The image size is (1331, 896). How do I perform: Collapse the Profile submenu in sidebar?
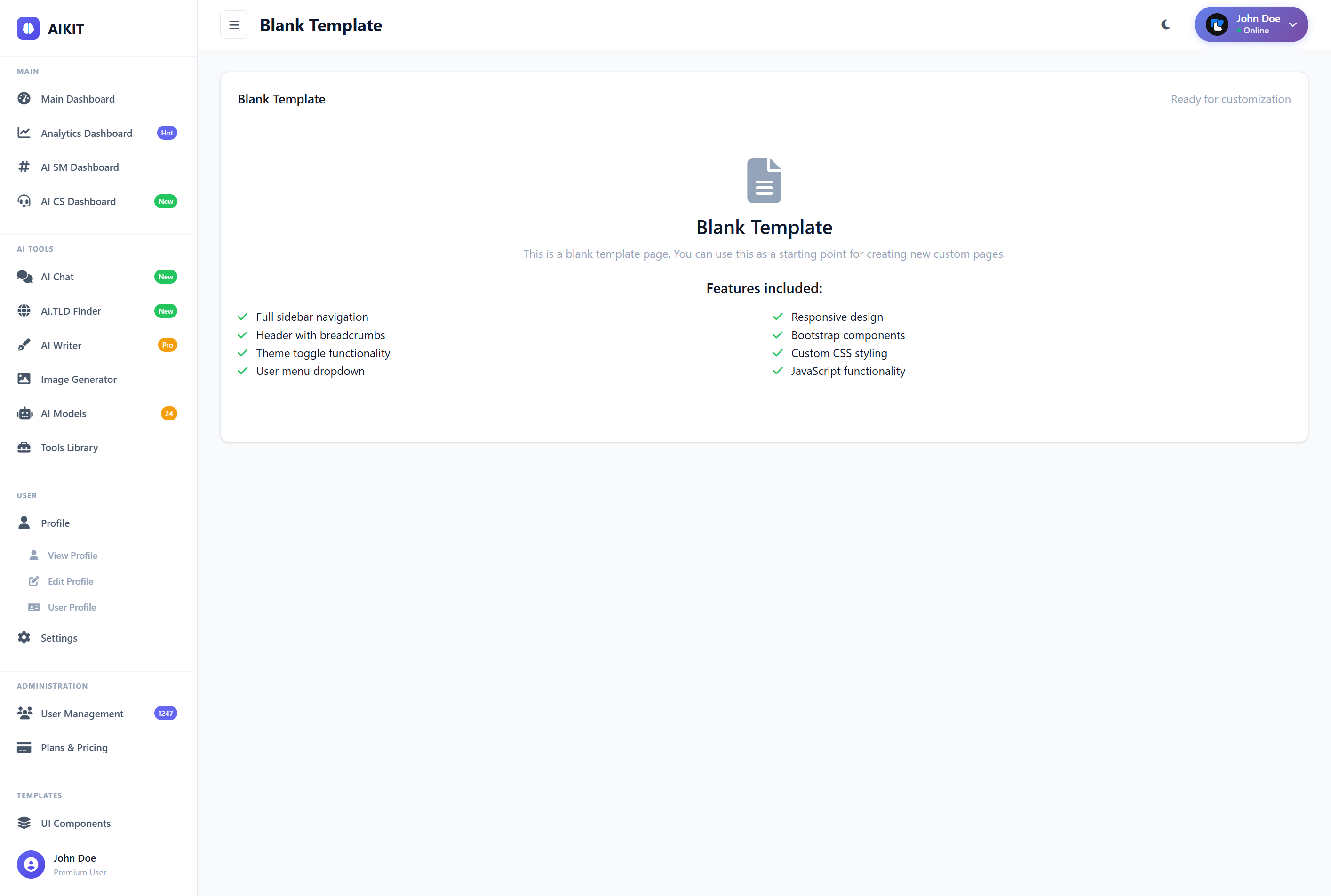tap(55, 523)
